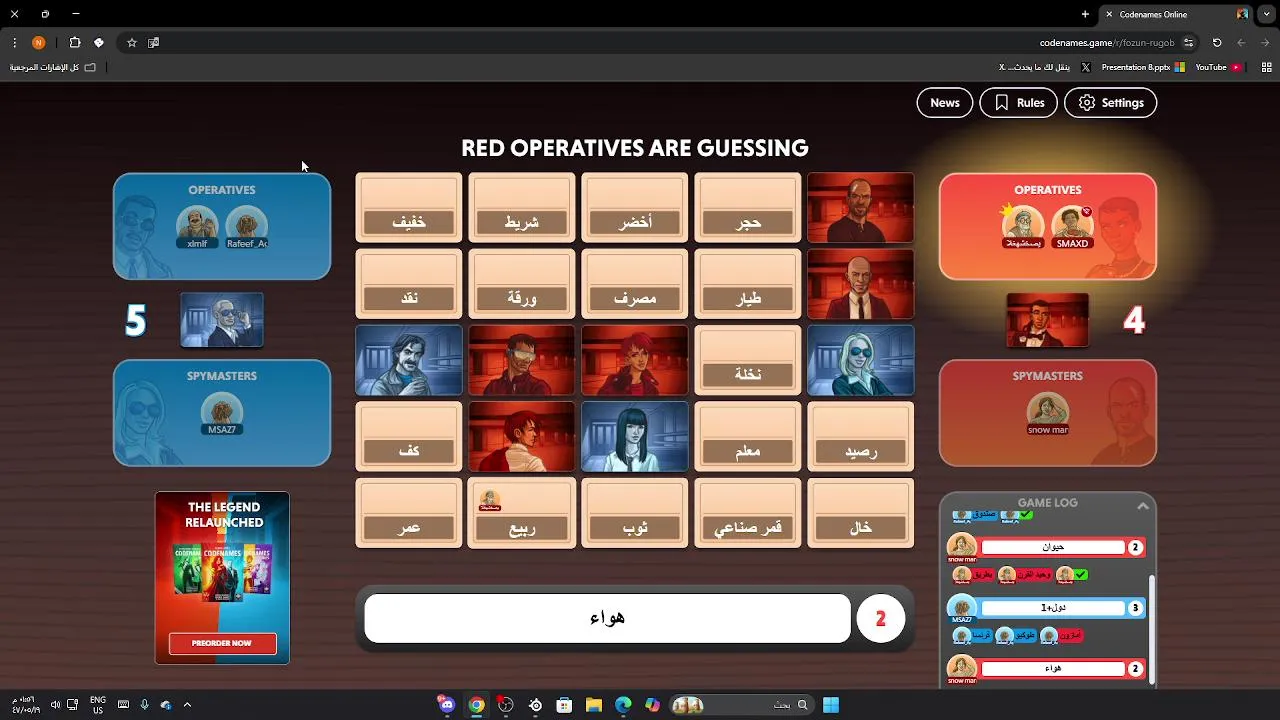The image size is (1280, 720).
Task: Select the عمر word card
Action: tap(409, 513)
